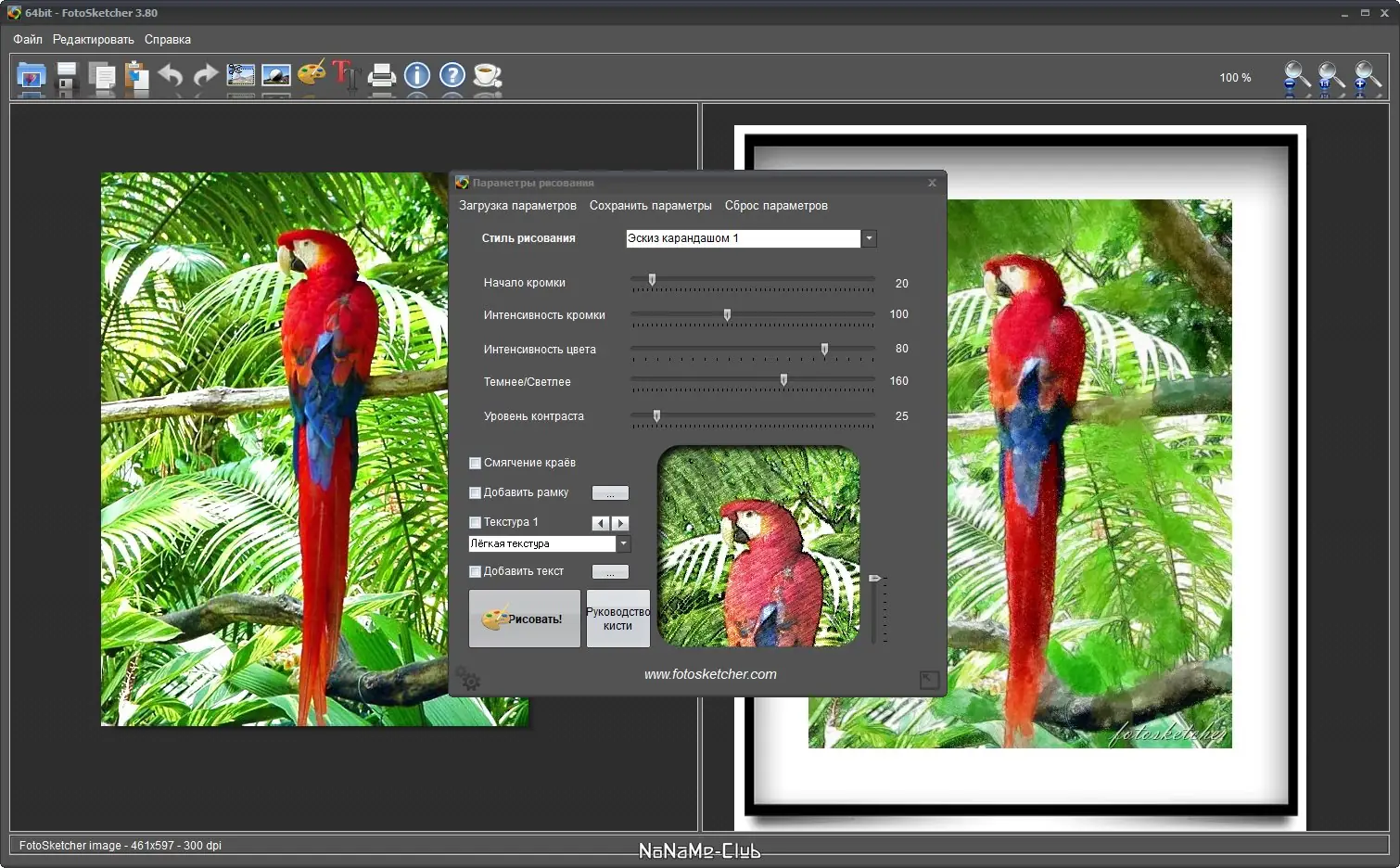Click the Интенсивность цвета slider

[753, 351]
